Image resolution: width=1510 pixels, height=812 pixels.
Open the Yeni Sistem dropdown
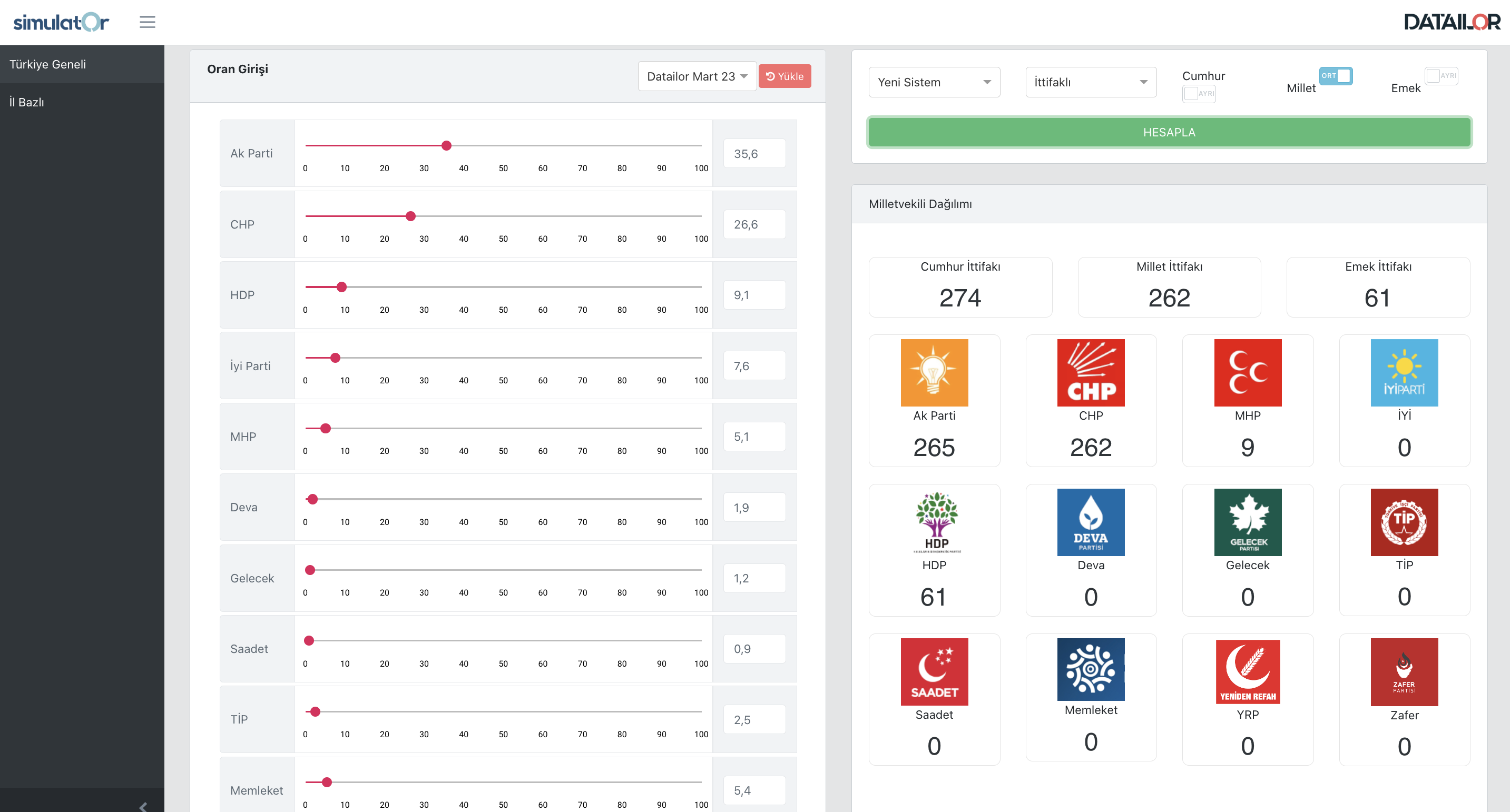click(x=934, y=83)
